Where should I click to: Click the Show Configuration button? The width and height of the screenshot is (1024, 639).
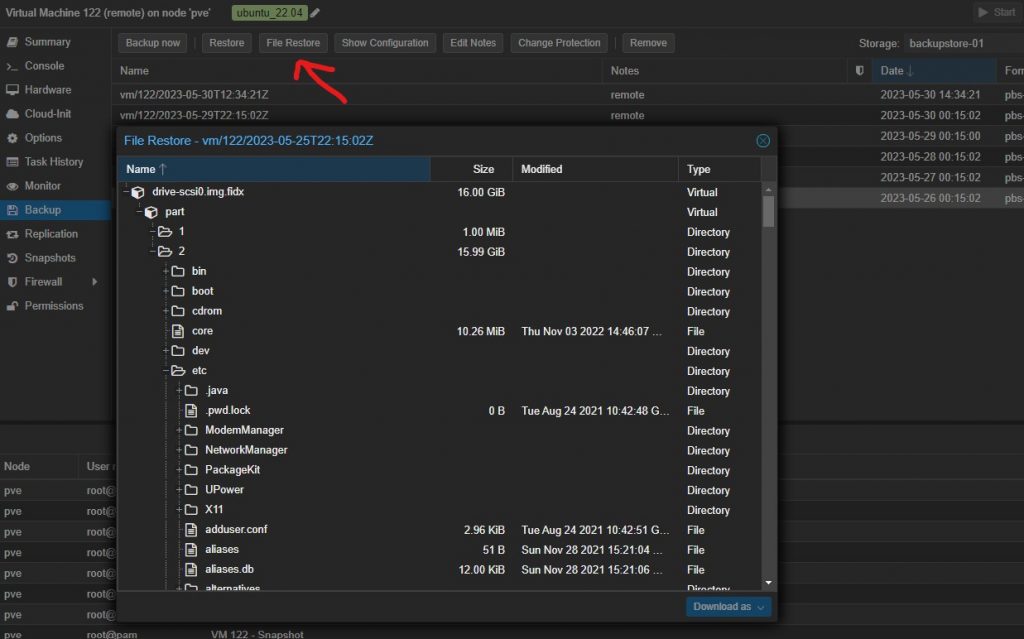[x=385, y=43]
